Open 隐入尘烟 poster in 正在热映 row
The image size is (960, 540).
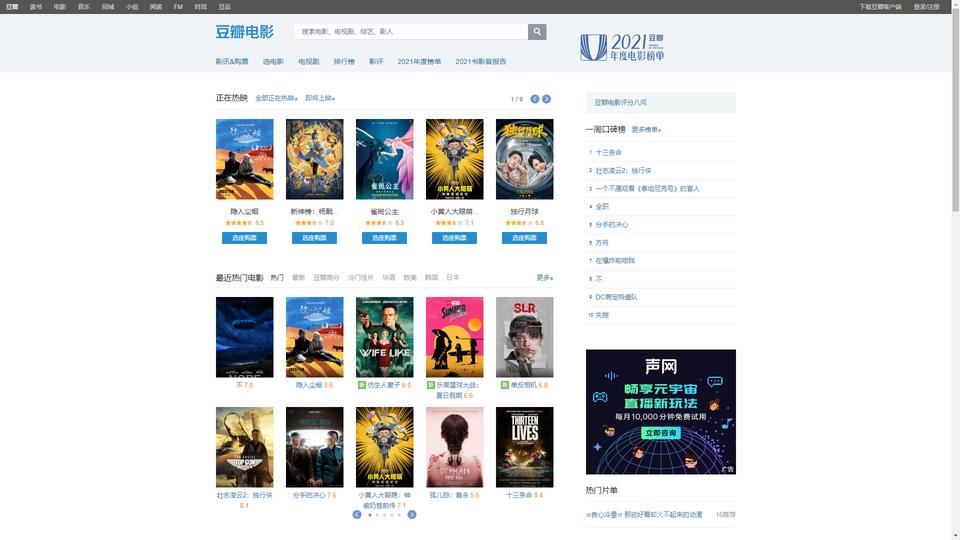[244, 159]
